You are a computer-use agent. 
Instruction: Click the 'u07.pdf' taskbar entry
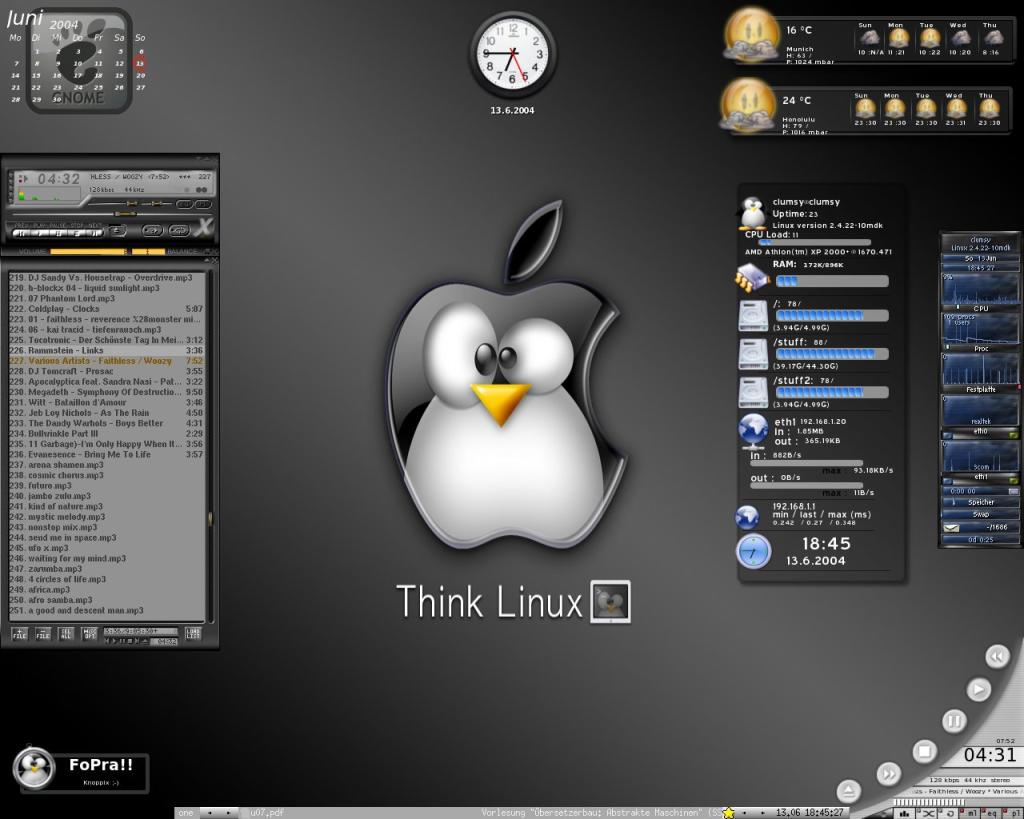[x=268, y=813]
